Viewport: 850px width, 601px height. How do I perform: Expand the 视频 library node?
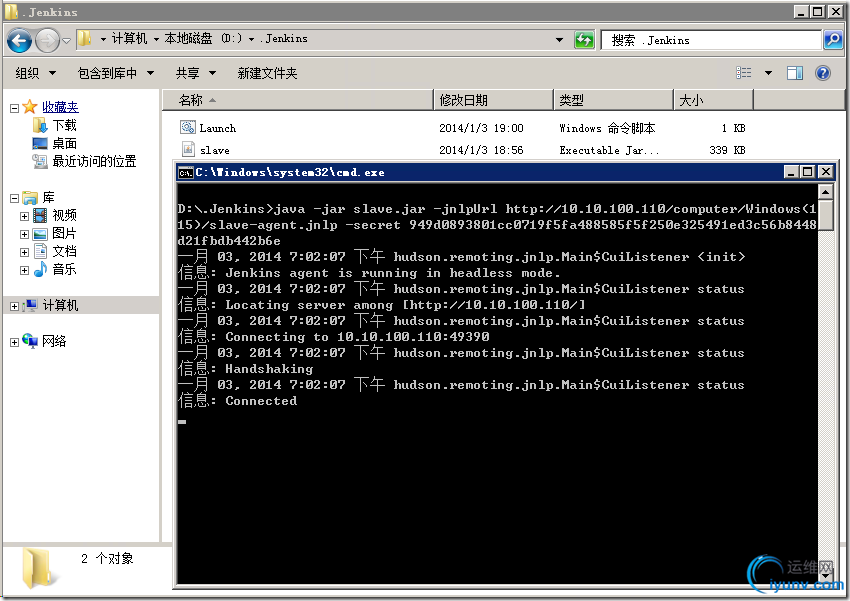pos(24,216)
